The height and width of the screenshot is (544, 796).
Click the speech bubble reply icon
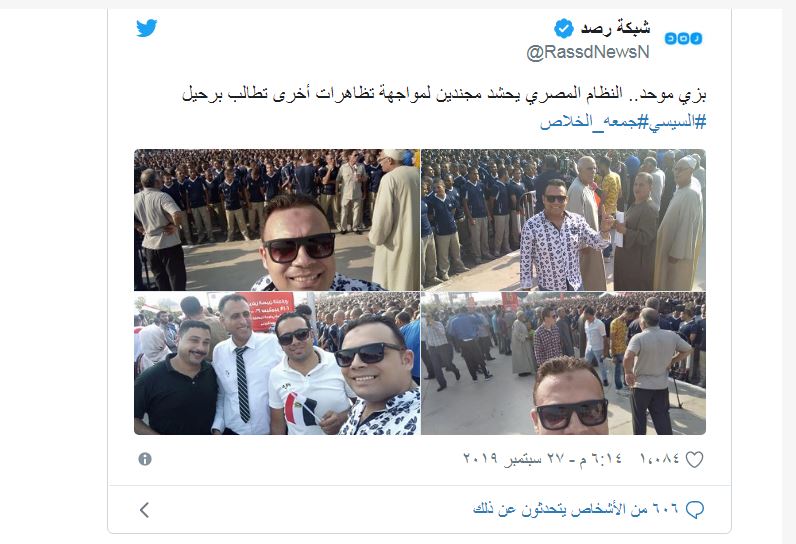pyautogui.click(x=694, y=509)
